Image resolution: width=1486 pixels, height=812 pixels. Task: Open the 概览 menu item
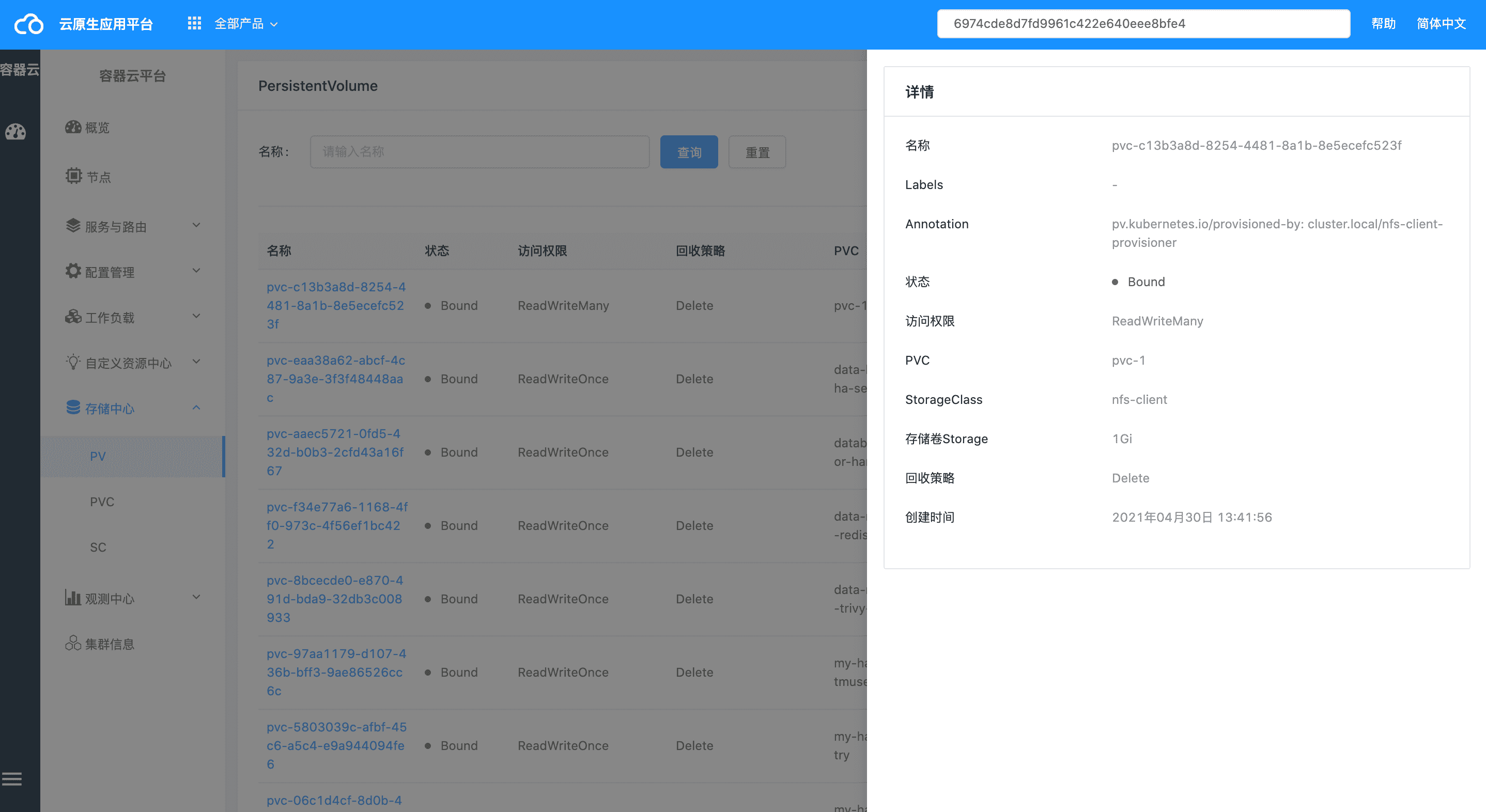pyautogui.click(x=132, y=128)
